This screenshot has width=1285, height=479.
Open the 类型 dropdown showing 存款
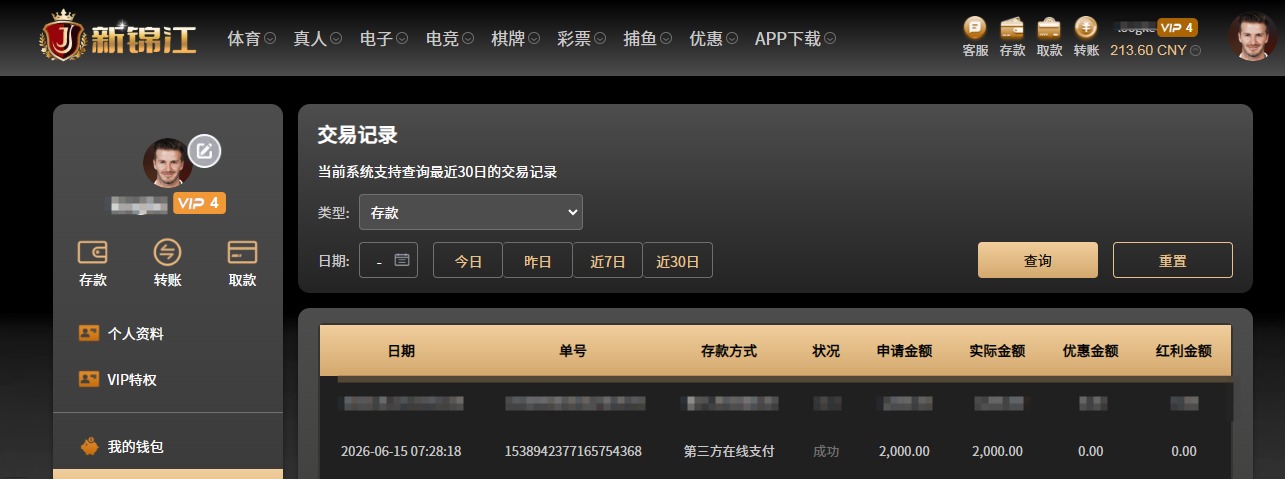tap(471, 212)
